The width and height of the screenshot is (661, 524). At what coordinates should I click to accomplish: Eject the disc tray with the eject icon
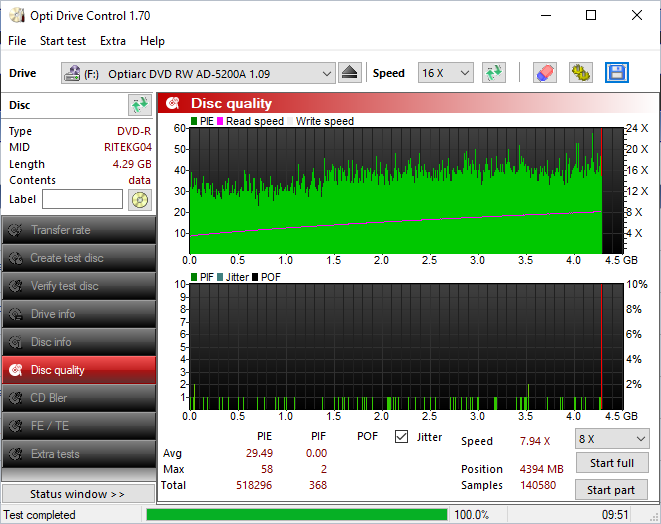[349, 73]
